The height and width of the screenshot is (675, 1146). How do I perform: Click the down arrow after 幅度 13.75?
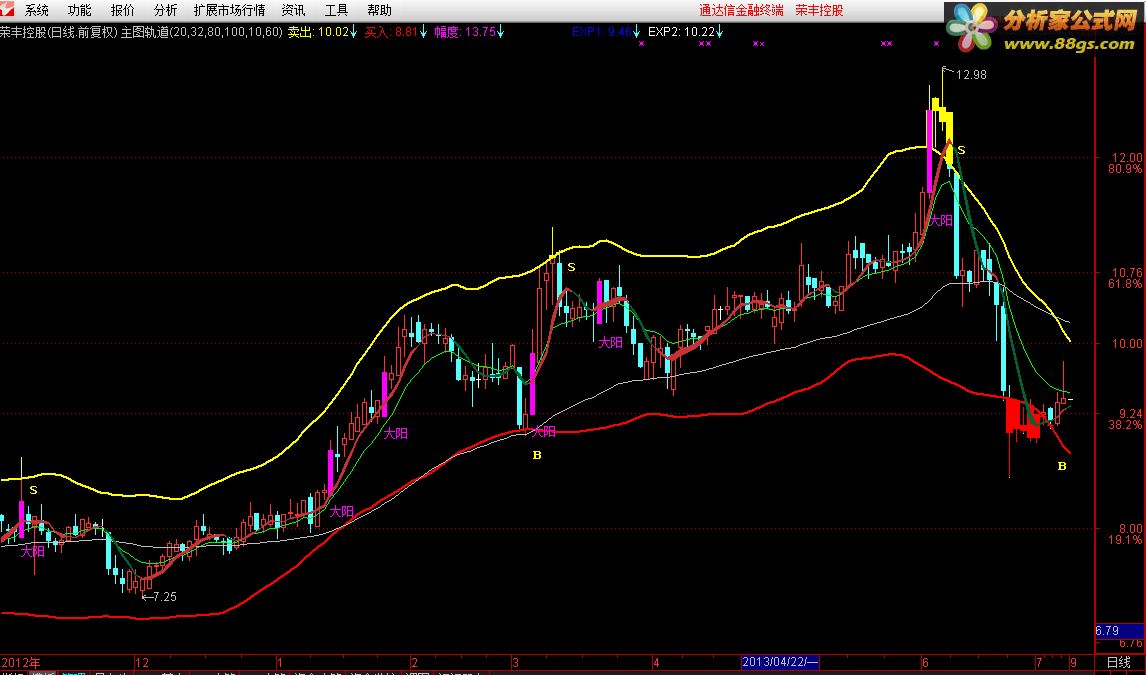[x=501, y=32]
